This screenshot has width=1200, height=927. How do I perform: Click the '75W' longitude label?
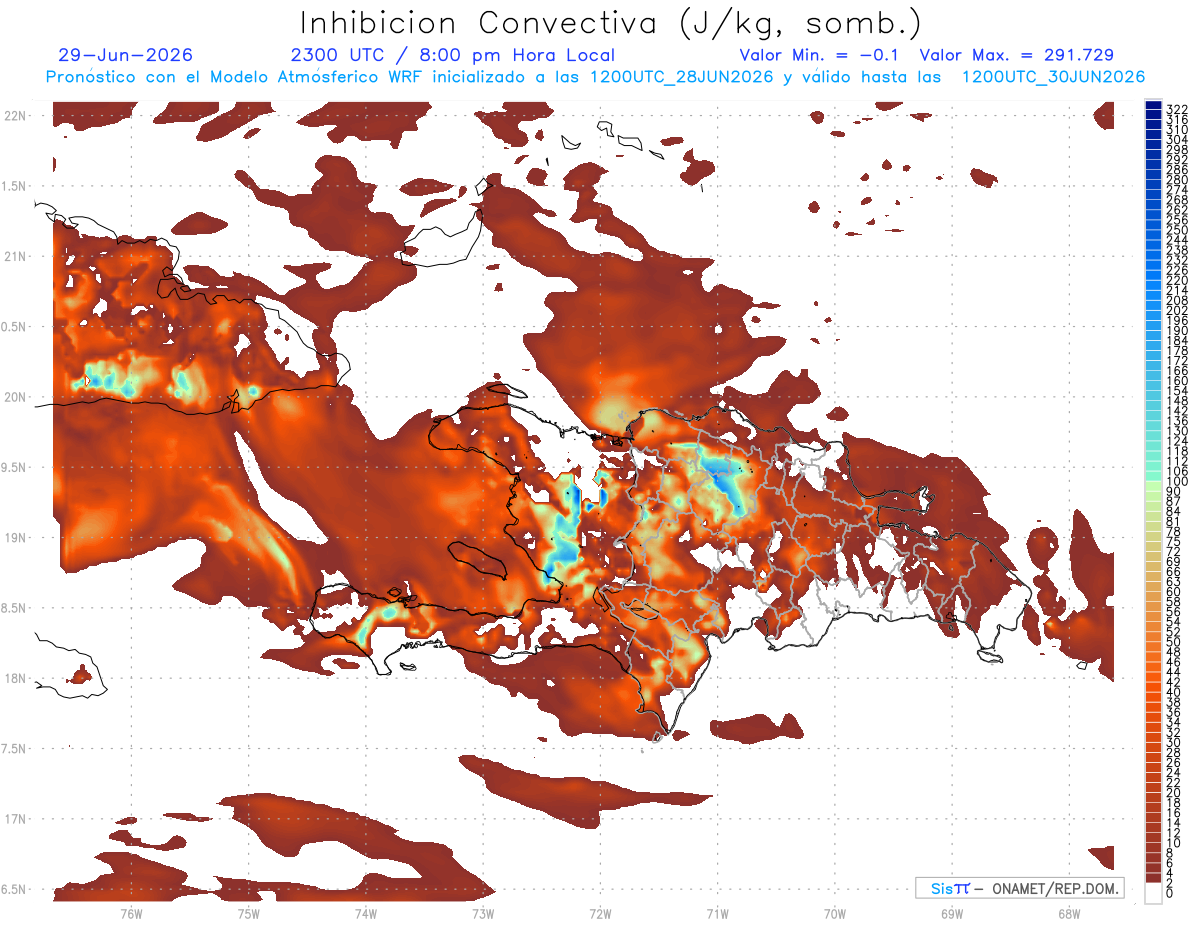(x=248, y=913)
